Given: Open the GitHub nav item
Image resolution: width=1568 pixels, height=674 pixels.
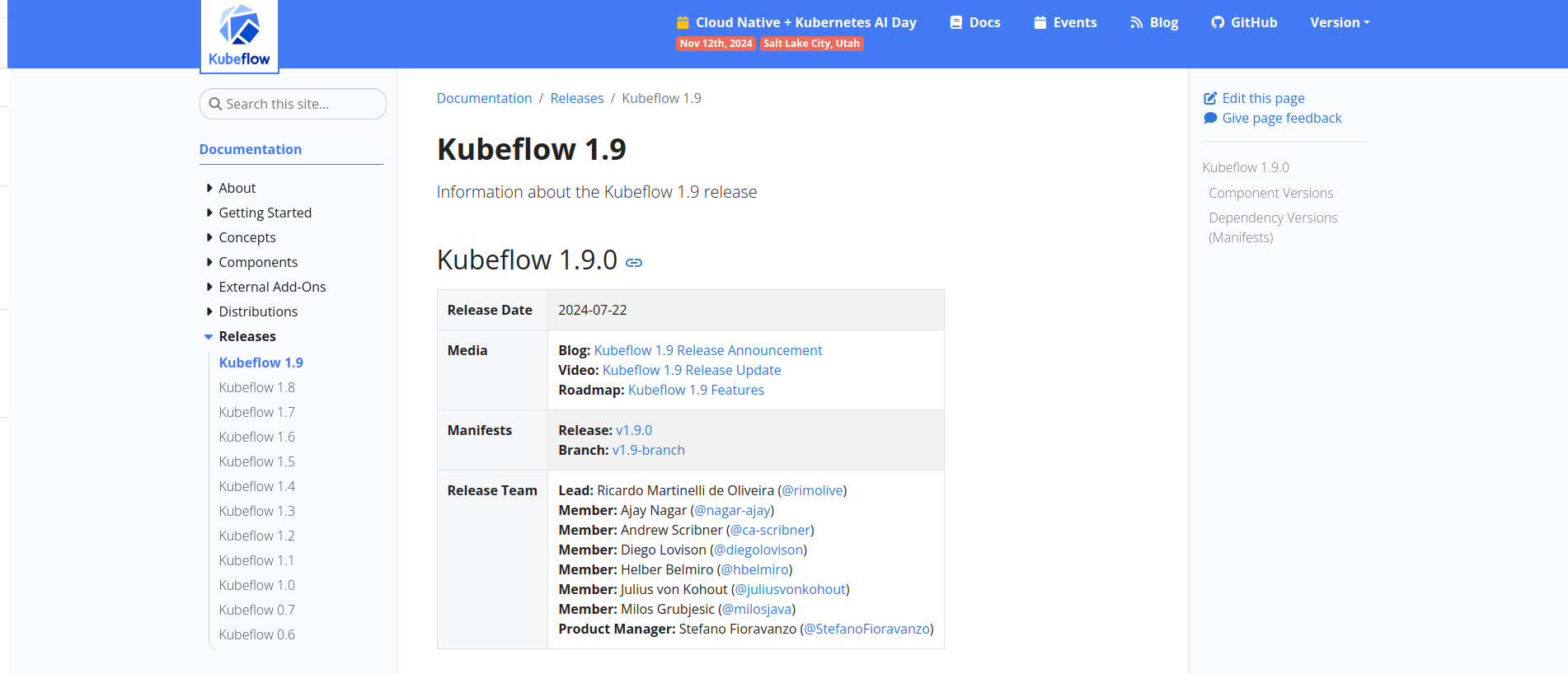Looking at the screenshot, I should click(1244, 22).
